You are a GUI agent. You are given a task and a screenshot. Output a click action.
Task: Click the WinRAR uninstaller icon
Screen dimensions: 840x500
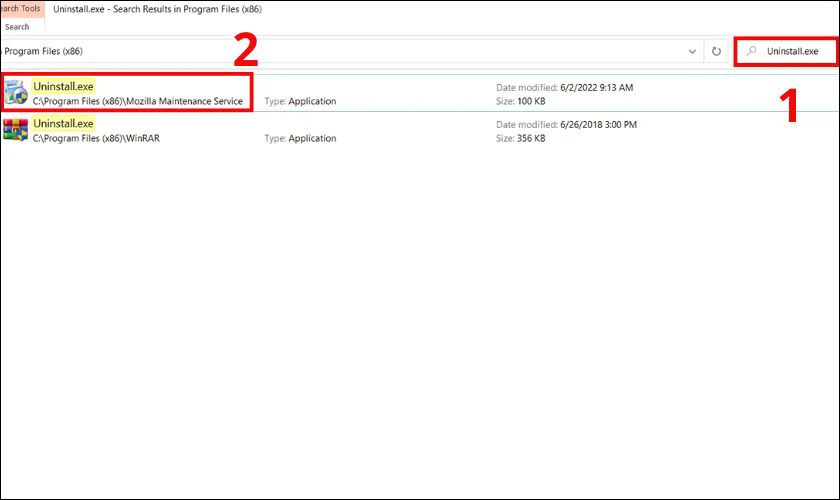tap(15, 130)
